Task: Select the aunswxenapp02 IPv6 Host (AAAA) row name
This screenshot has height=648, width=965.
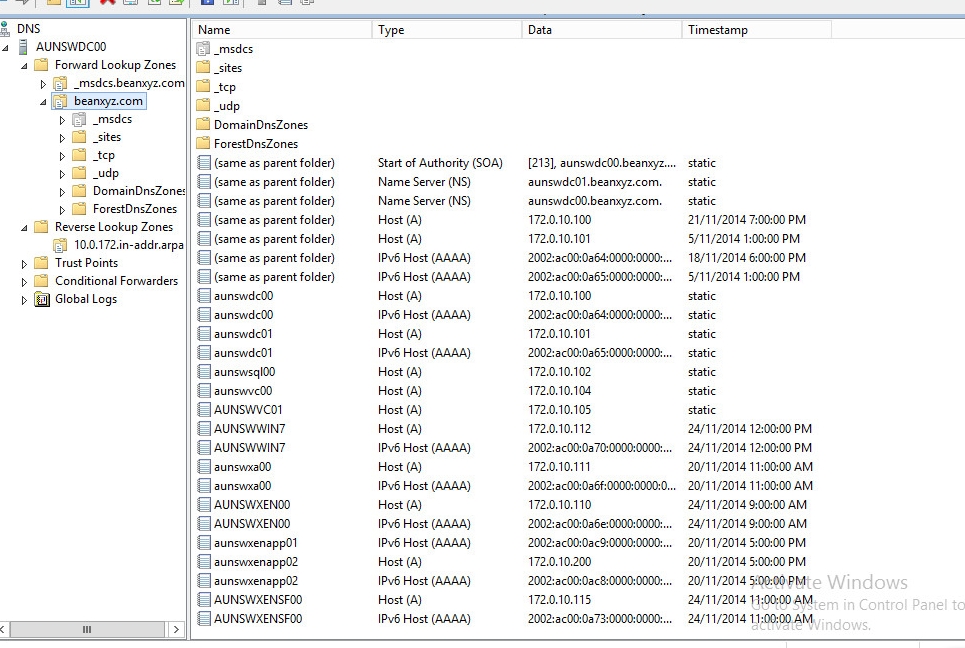Action: point(256,581)
